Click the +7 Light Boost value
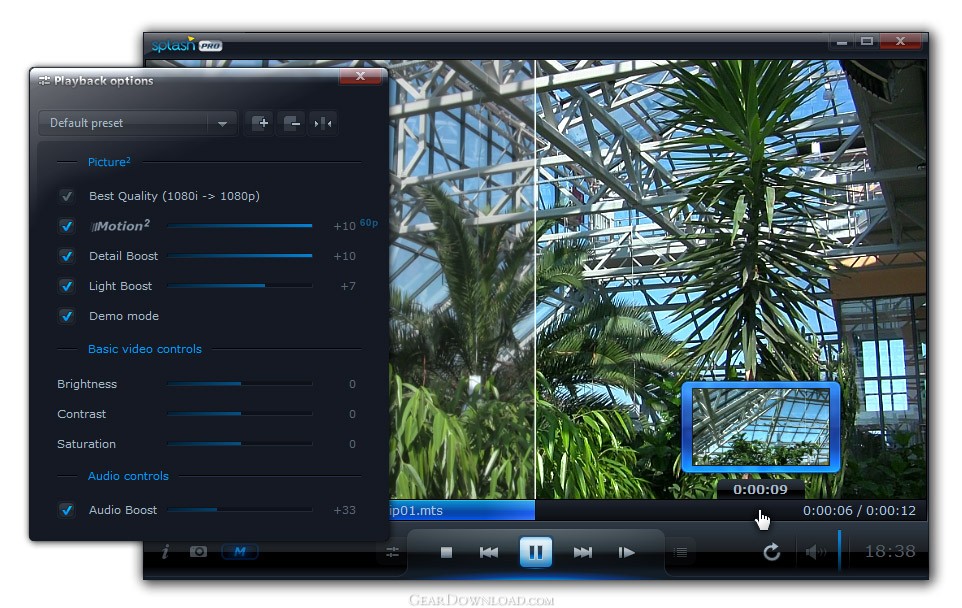The height and width of the screenshot is (608, 962). [x=348, y=287]
